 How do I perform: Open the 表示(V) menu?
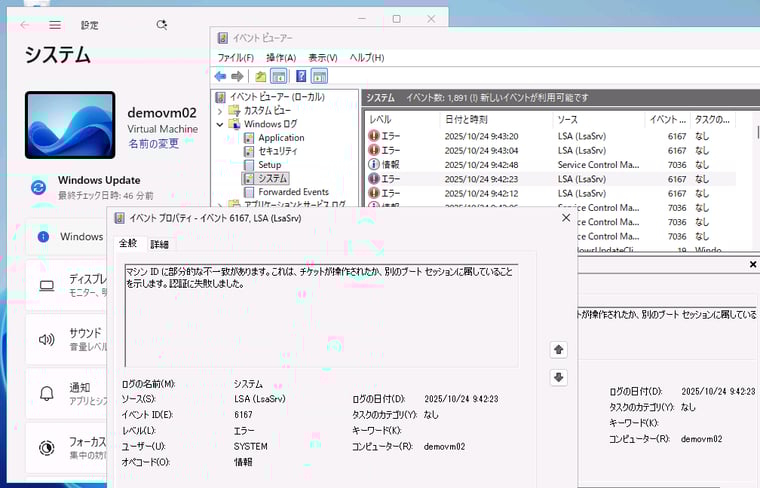coord(322,58)
